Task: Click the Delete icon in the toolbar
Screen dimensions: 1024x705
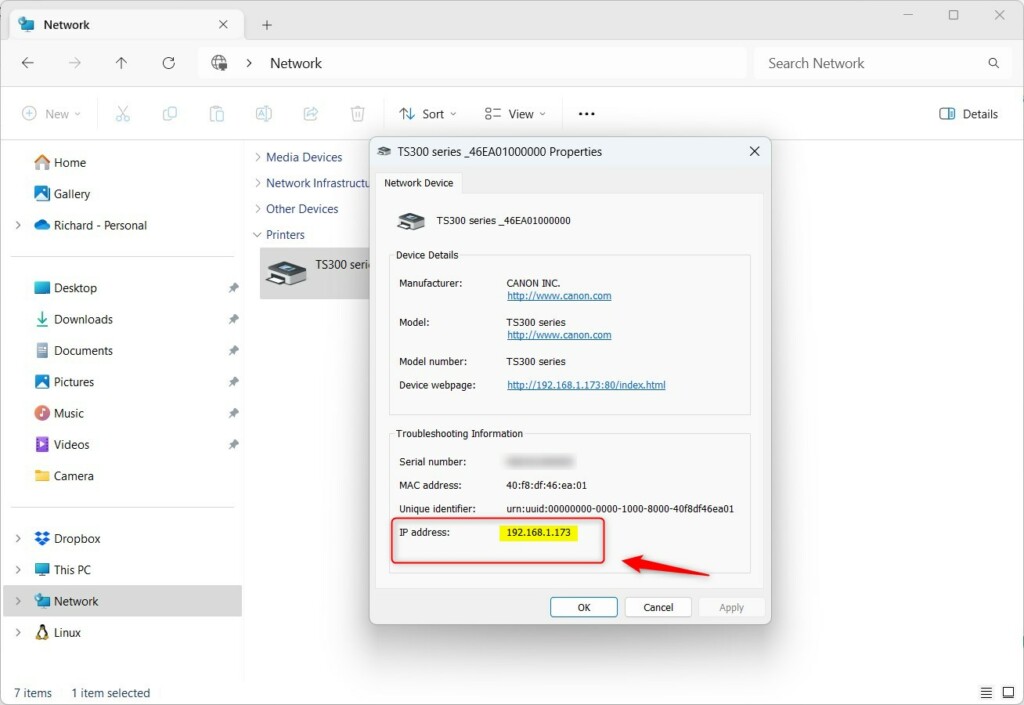Action: pos(357,113)
